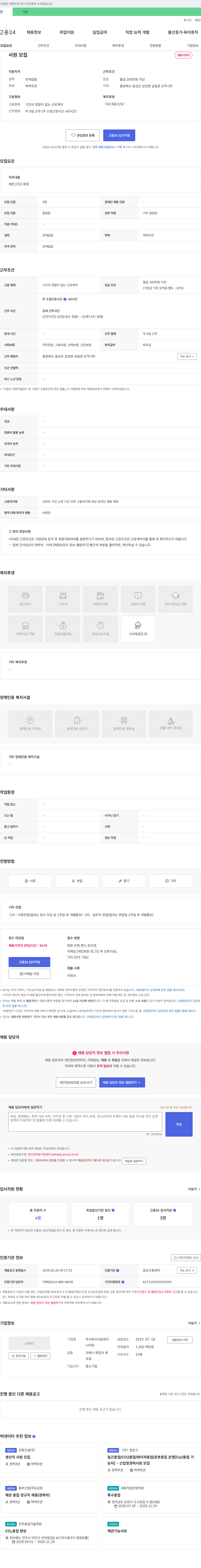201x1568 pixels.
Task: Open the 직업 능력 개발 menu
Action: 137,32
